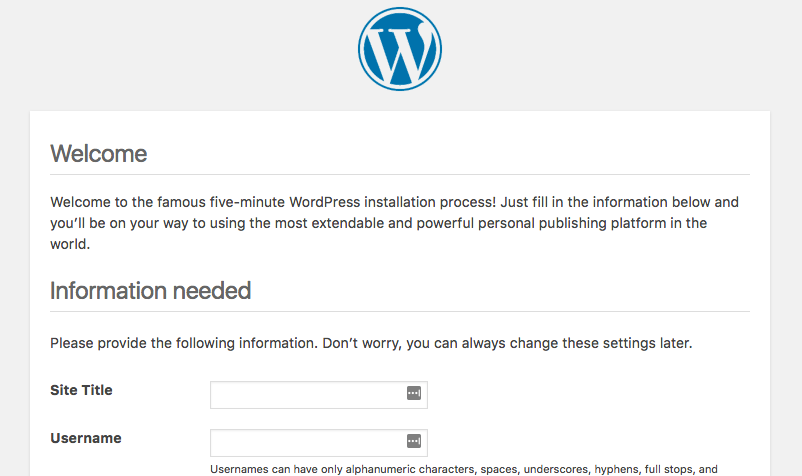This screenshot has height=476, width=802.
Task: Click the Username label
Action: (x=86, y=438)
